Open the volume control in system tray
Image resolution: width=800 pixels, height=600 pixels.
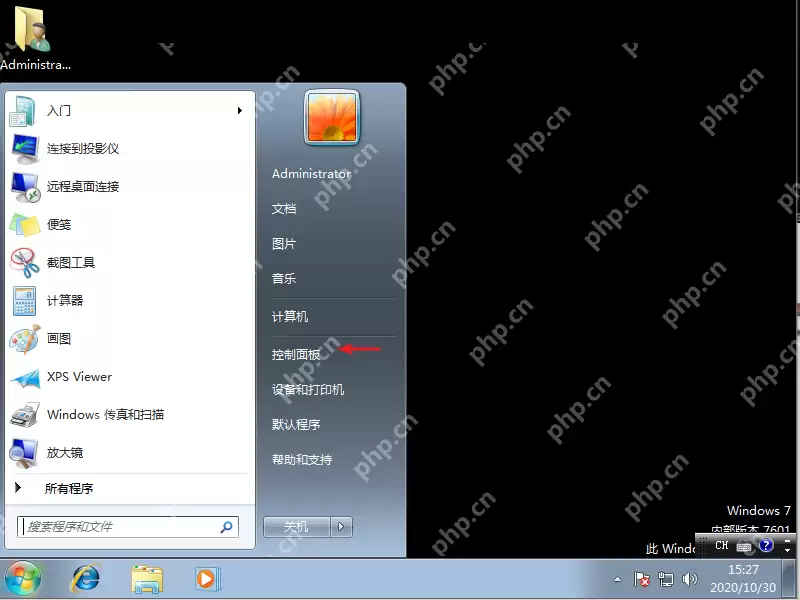[x=690, y=578]
